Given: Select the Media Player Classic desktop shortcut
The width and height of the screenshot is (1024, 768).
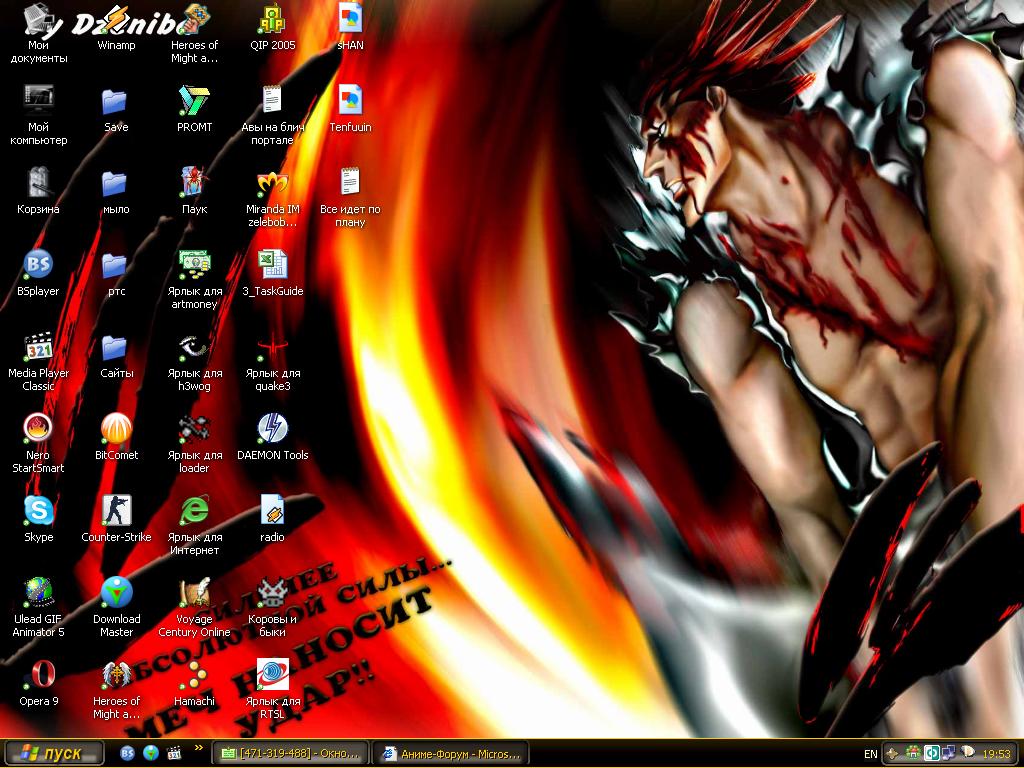Looking at the screenshot, I should [39, 362].
